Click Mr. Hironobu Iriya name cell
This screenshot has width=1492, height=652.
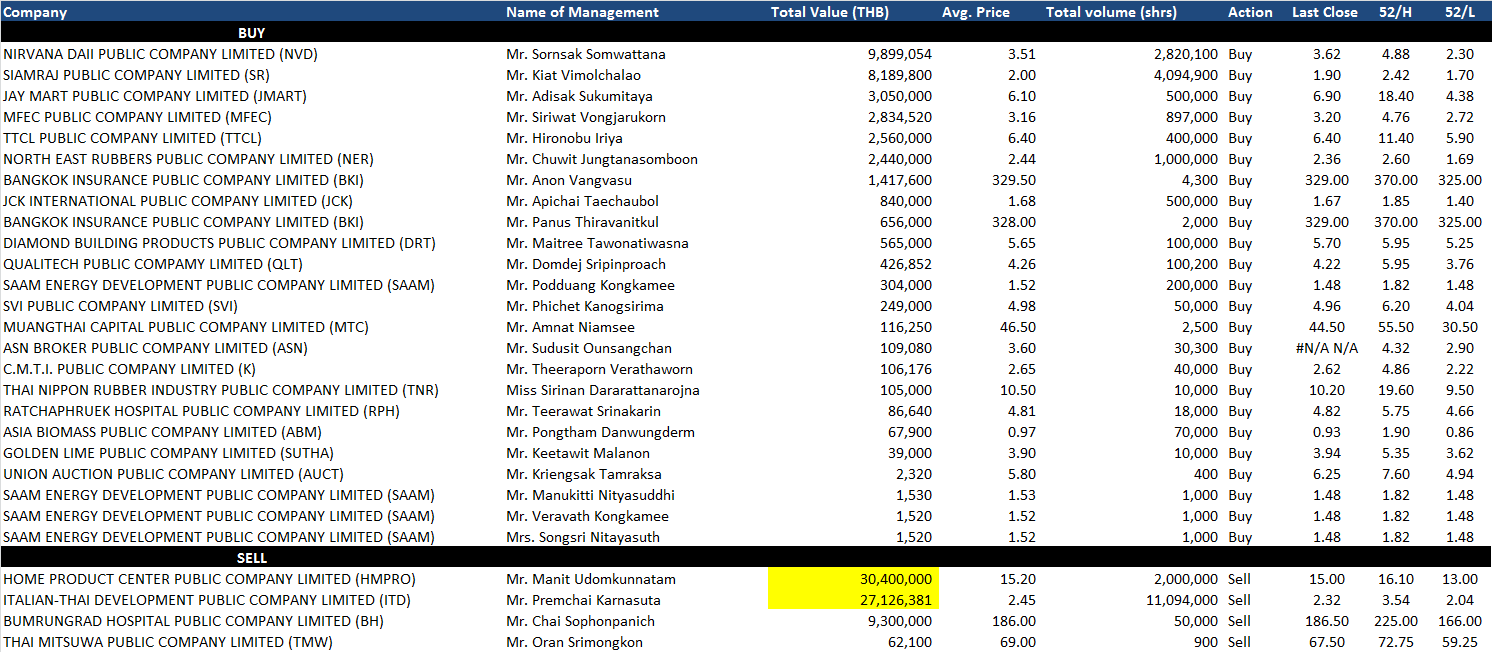(x=564, y=138)
